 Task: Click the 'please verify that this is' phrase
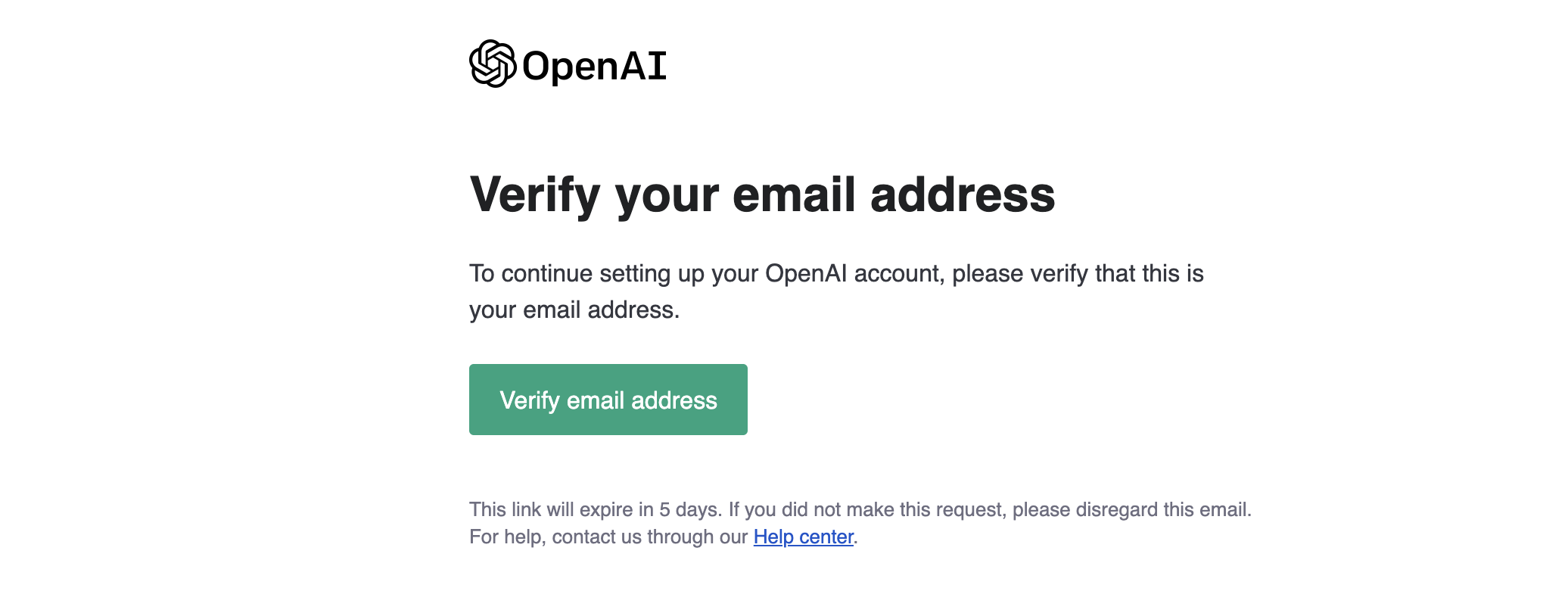pos(1078,273)
